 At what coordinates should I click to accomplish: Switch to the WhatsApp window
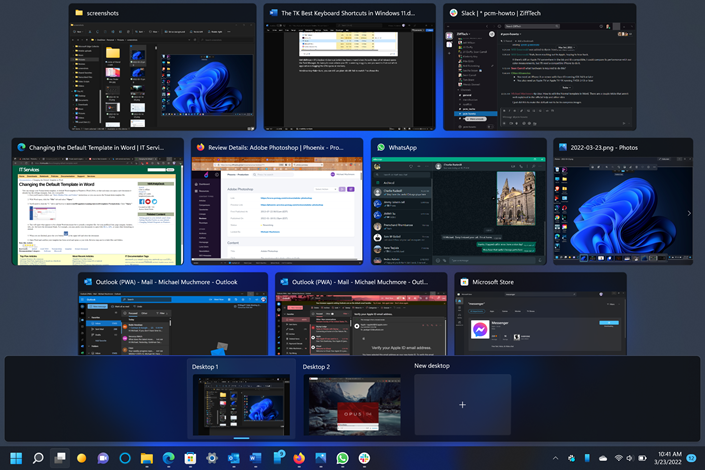tap(459, 201)
